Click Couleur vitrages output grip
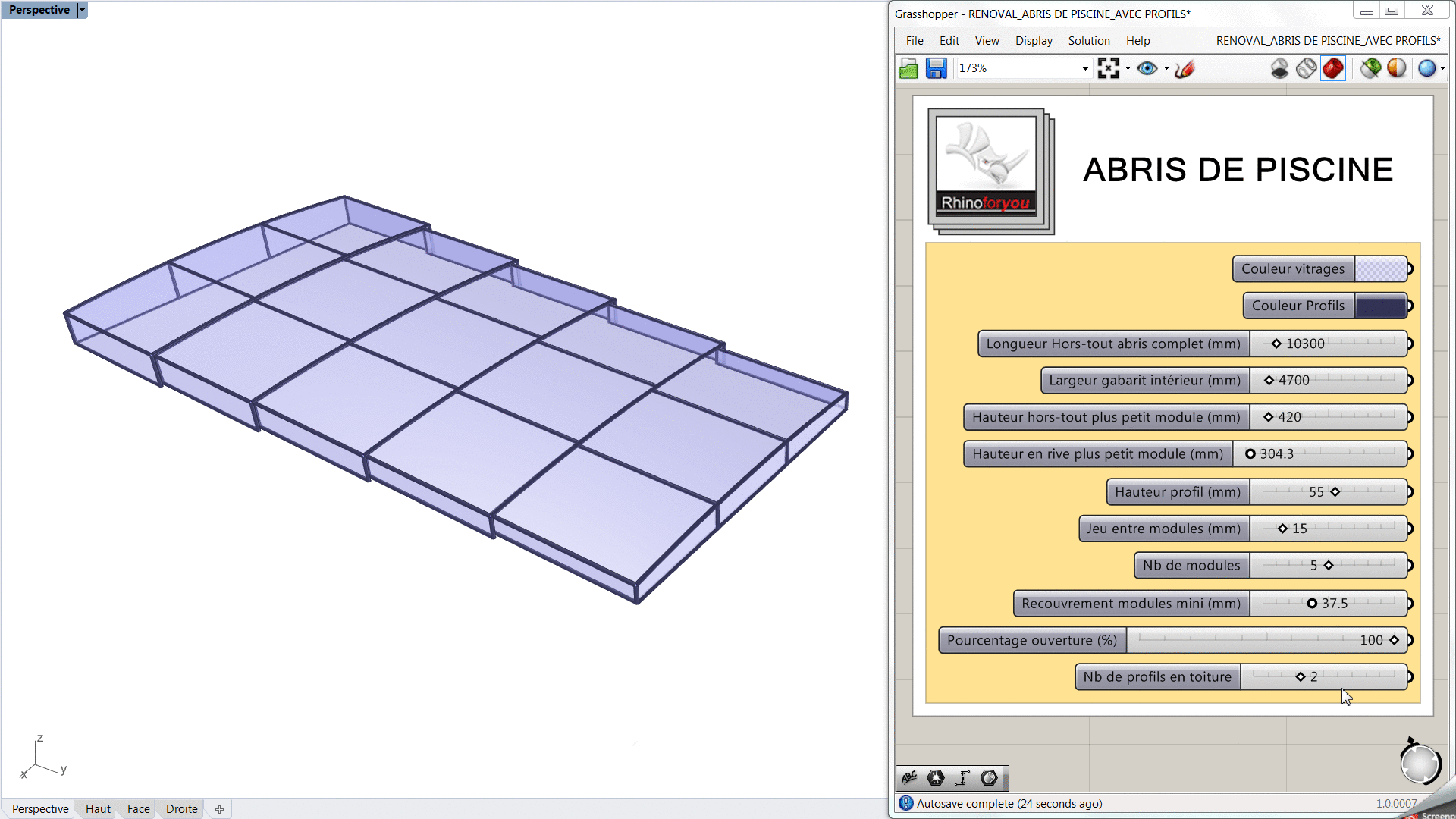The image size is (1456, 819). (x=1410, y=269)
